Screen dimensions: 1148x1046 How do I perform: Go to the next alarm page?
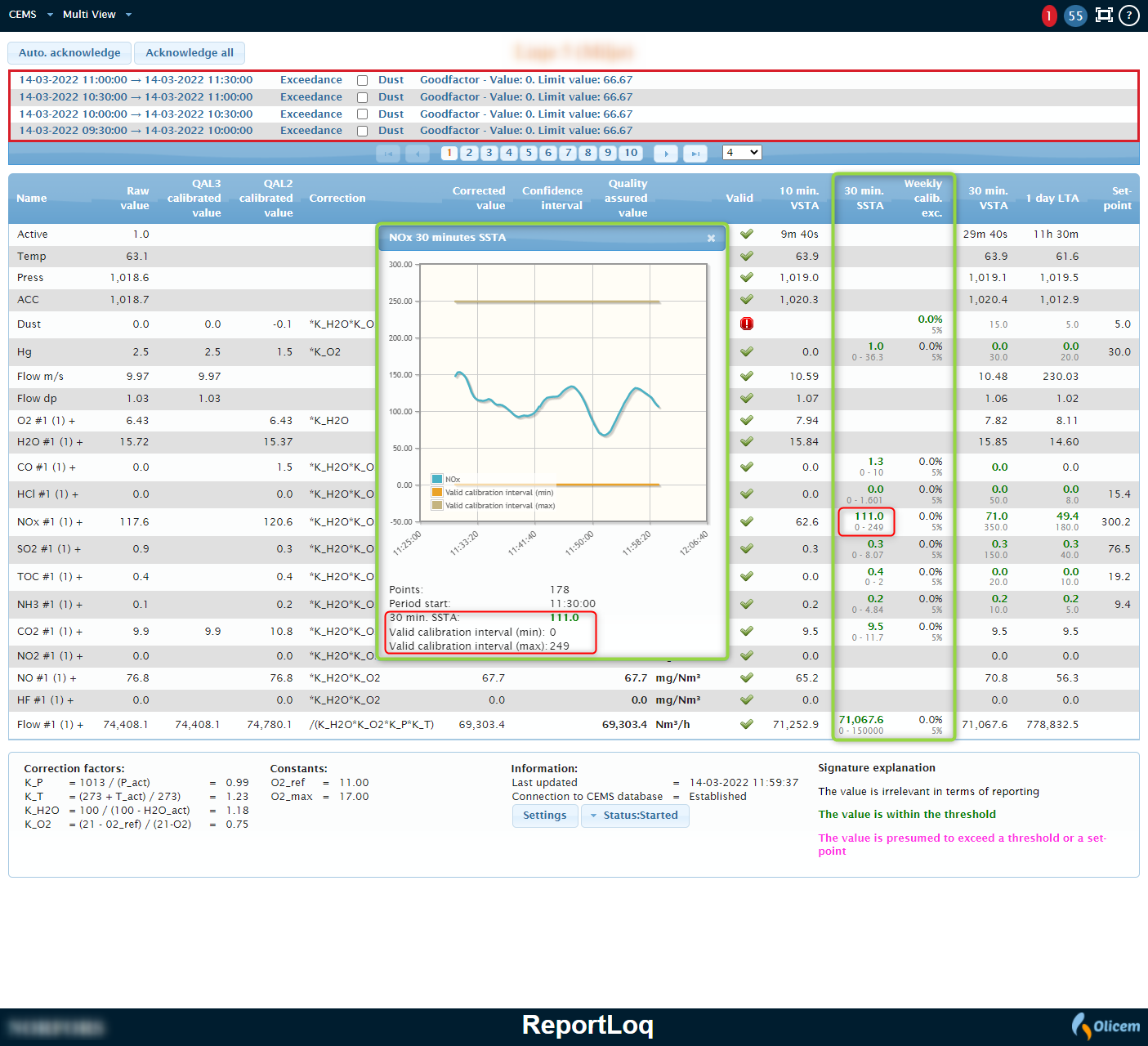pos(666,153)
